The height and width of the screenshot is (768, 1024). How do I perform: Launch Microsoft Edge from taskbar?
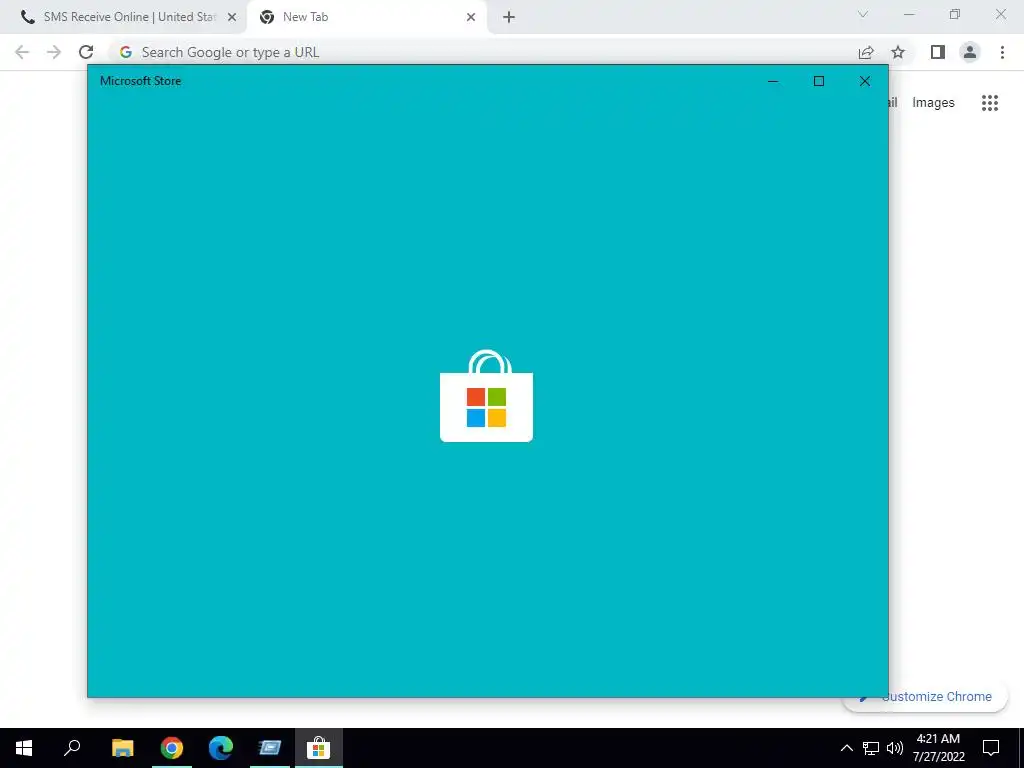point(221,748)
